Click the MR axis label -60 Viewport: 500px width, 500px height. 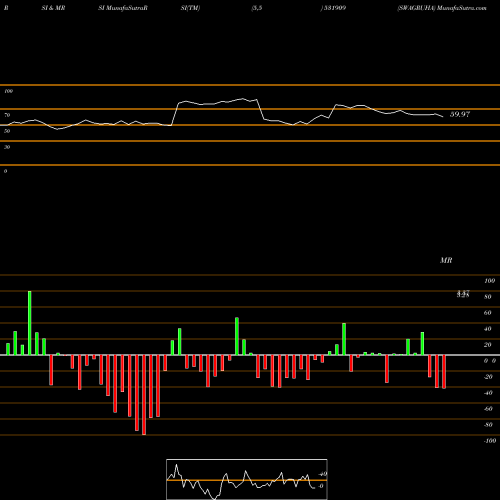488,409
